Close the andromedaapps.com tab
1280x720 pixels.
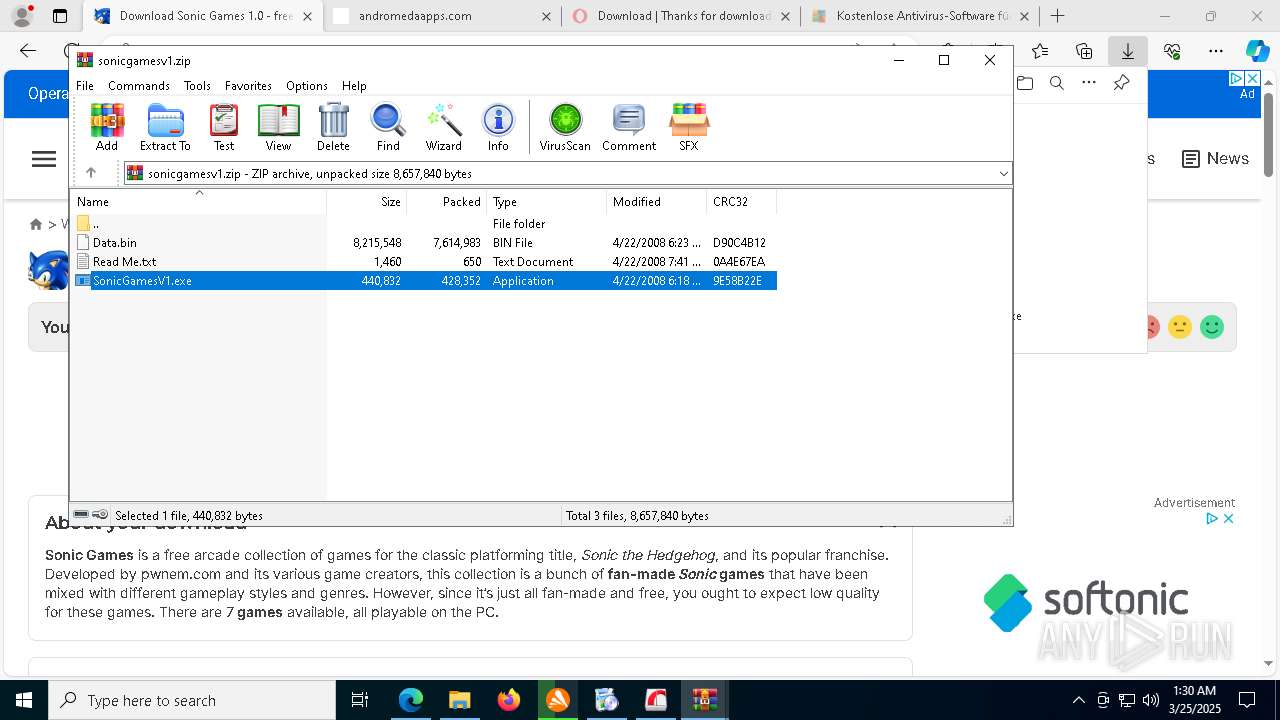pyautogui.click(x=546, y=16)
